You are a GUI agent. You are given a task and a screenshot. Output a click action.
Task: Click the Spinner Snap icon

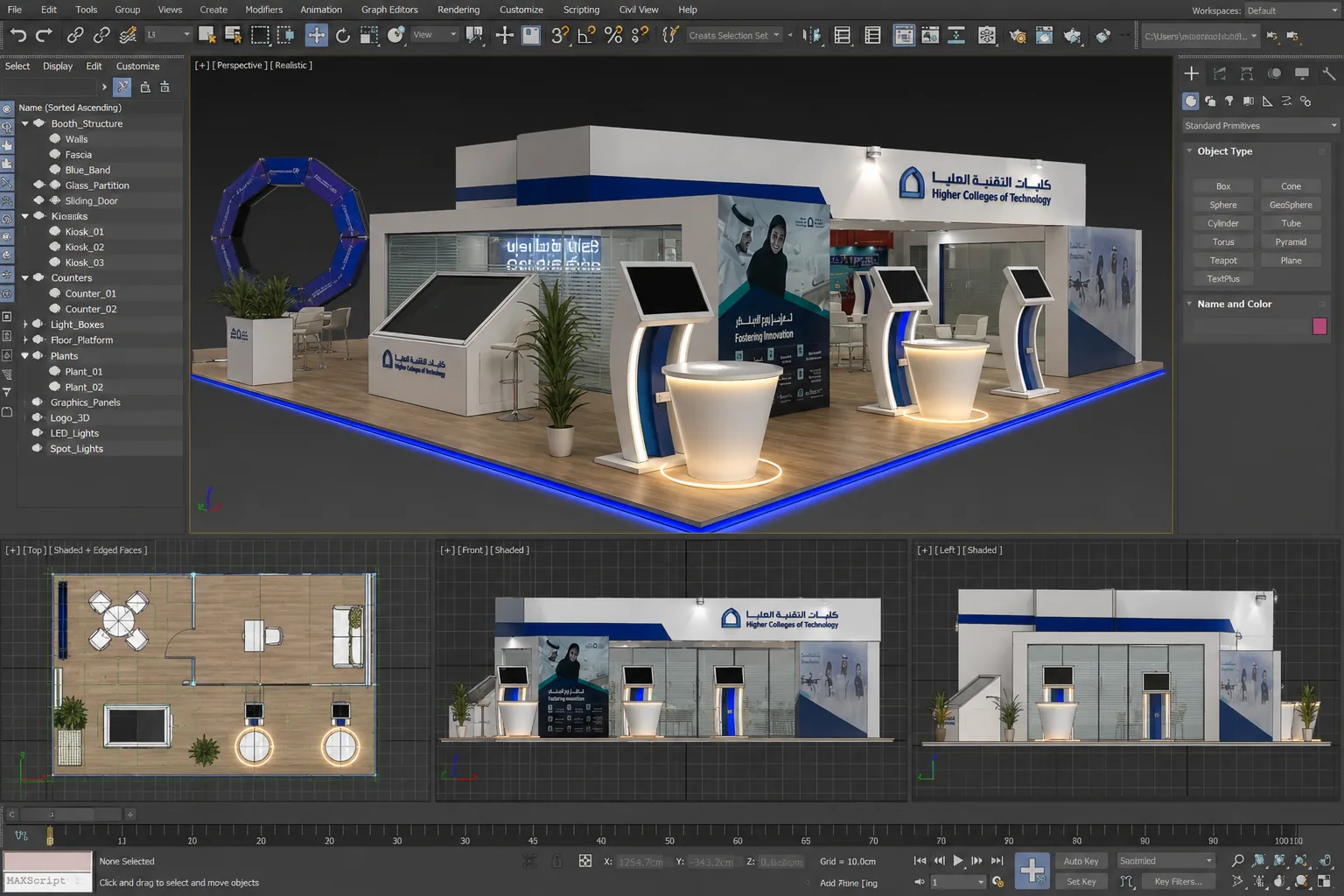click(640, 35)
